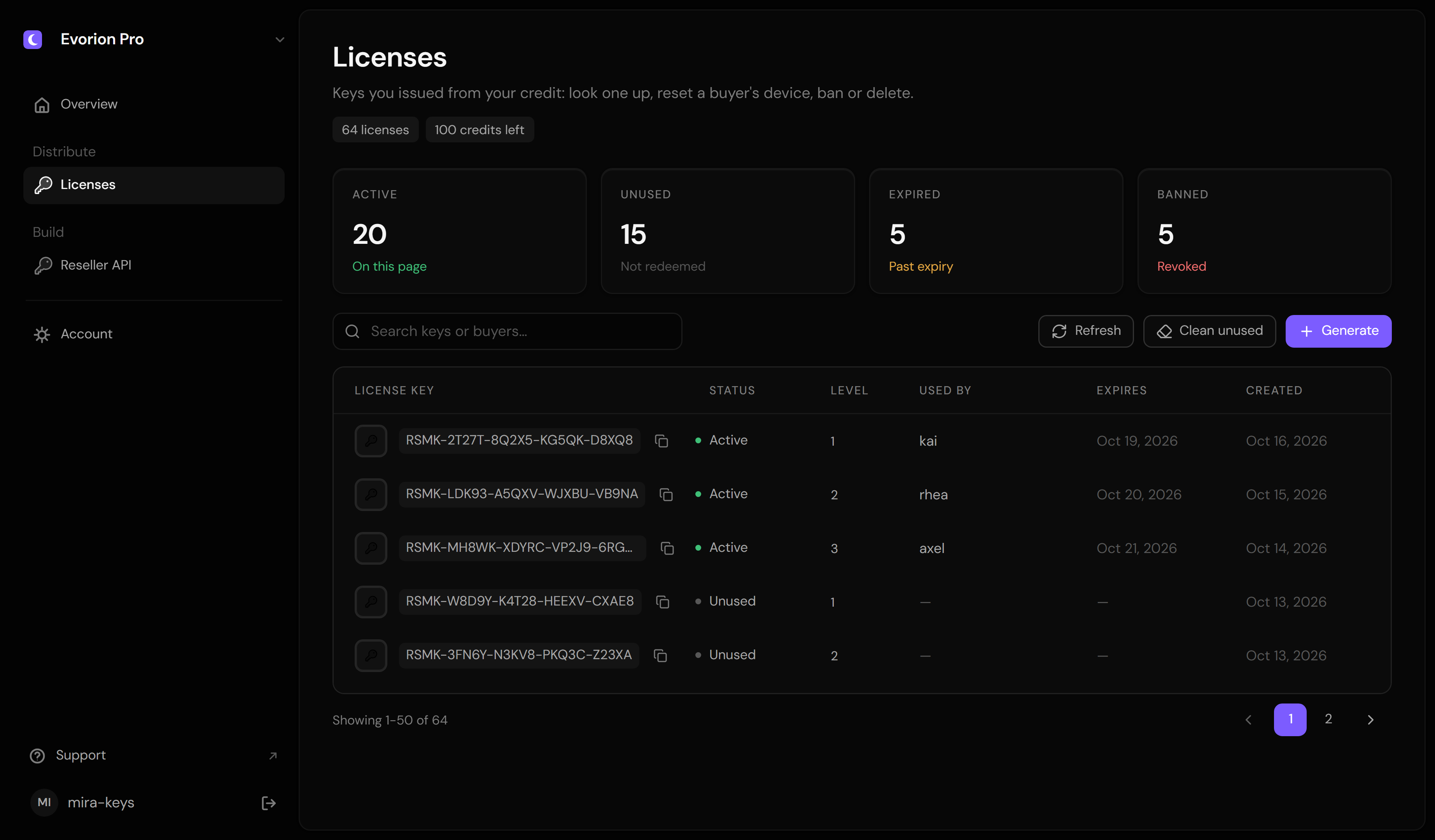This screenshot has width=1435, height=840.
Task: Select key text RSMK-3FN6Y-N3KV8-PKQ3C-Z23XA
Action: tap(519, 655)
